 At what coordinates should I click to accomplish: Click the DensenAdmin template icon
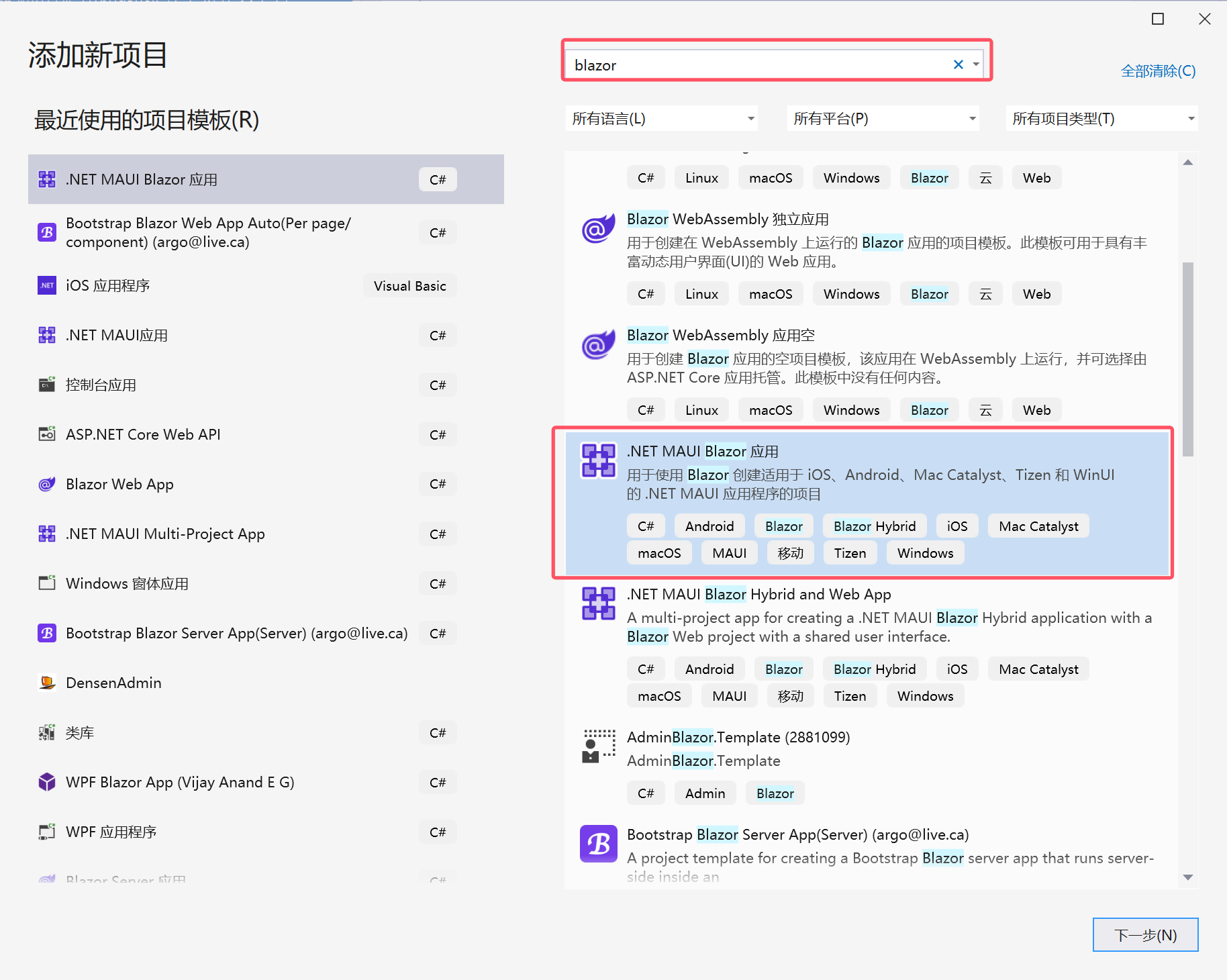tap(47, 683)
